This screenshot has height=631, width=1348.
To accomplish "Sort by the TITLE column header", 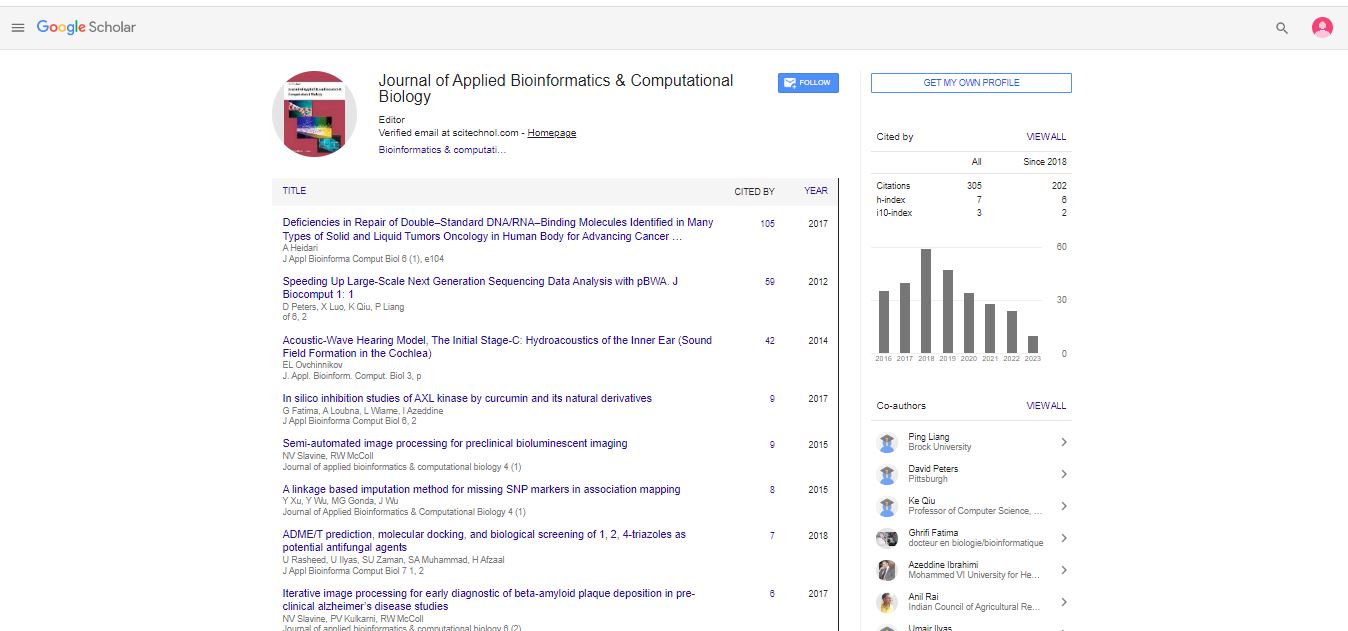I will pos(294,191).
